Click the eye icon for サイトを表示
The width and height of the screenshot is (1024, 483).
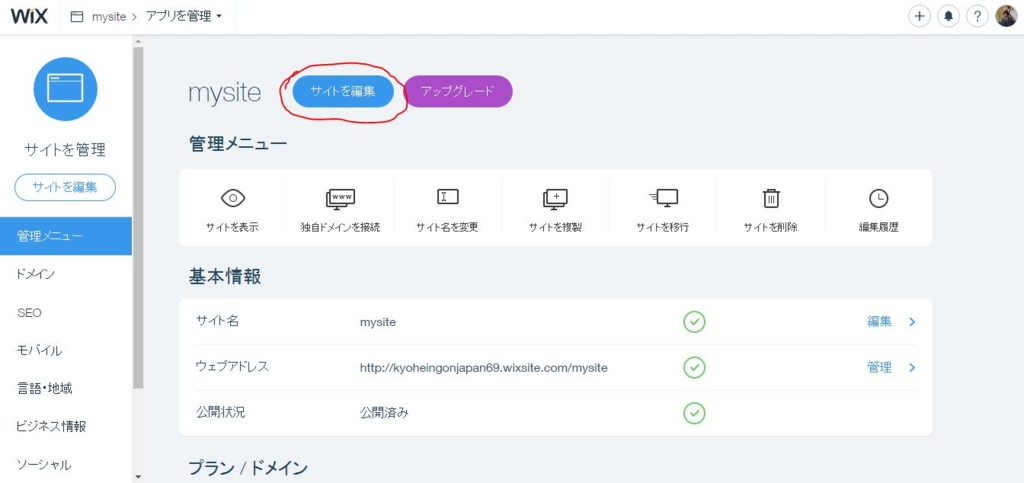click(232, 197)
